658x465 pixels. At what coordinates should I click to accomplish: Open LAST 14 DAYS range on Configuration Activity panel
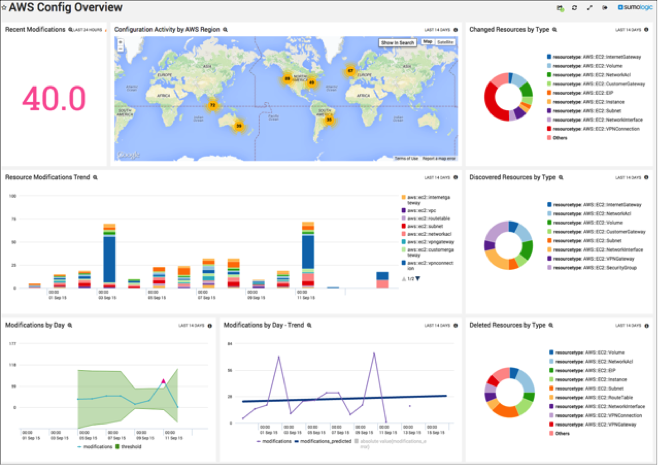(437, 30)
